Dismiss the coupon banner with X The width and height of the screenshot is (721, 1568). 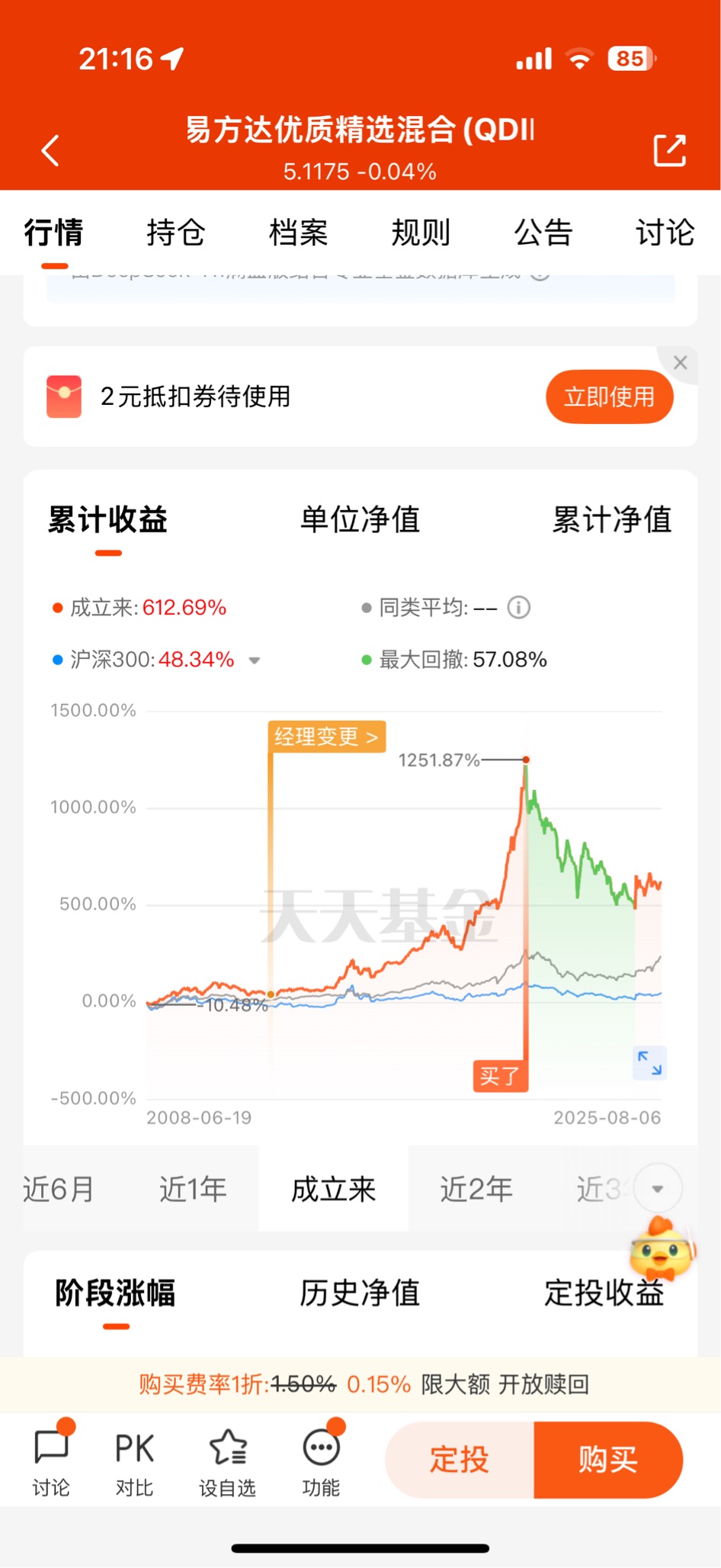pyautogui.click(x=681, y=363)
